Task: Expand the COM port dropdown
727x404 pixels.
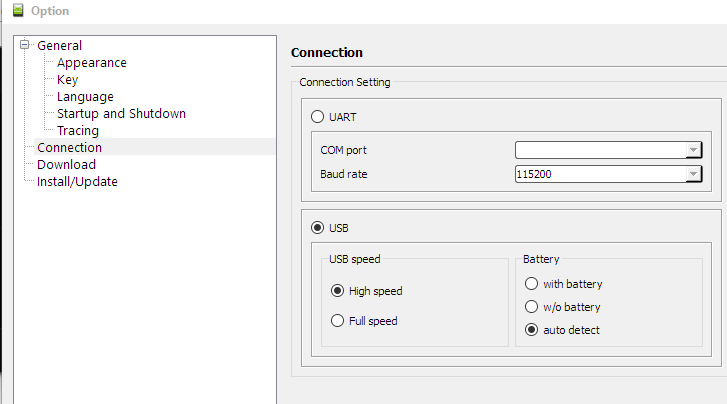Action: (692, 150)
